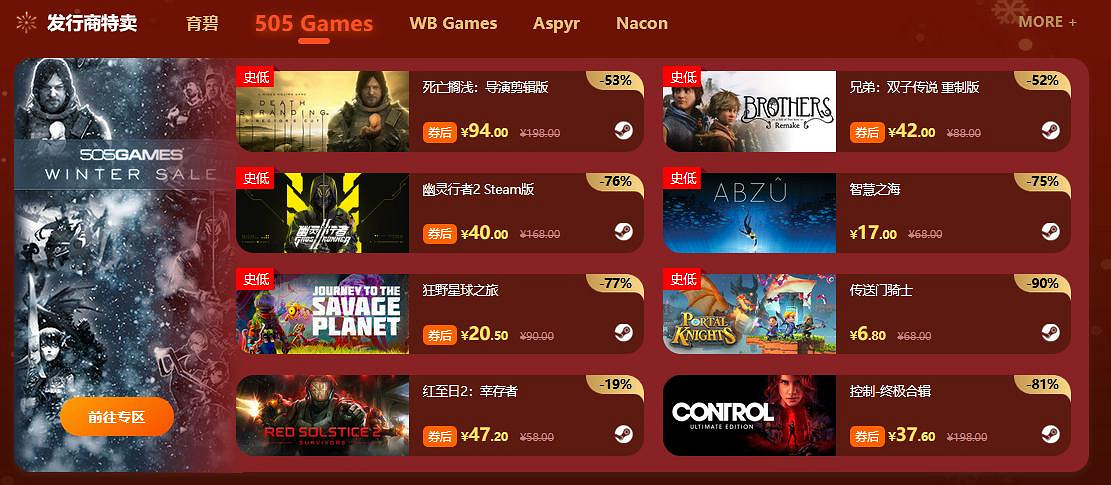This screenshot has height=485, width=1111.
Task: Open the 505 Games Winter Sale banner
Action: tap(124, 265)
